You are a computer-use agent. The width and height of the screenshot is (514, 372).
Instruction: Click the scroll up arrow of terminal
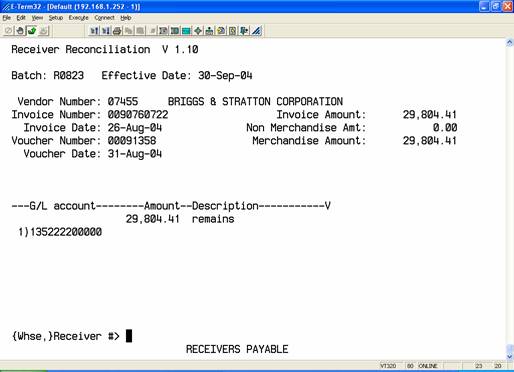509,43
